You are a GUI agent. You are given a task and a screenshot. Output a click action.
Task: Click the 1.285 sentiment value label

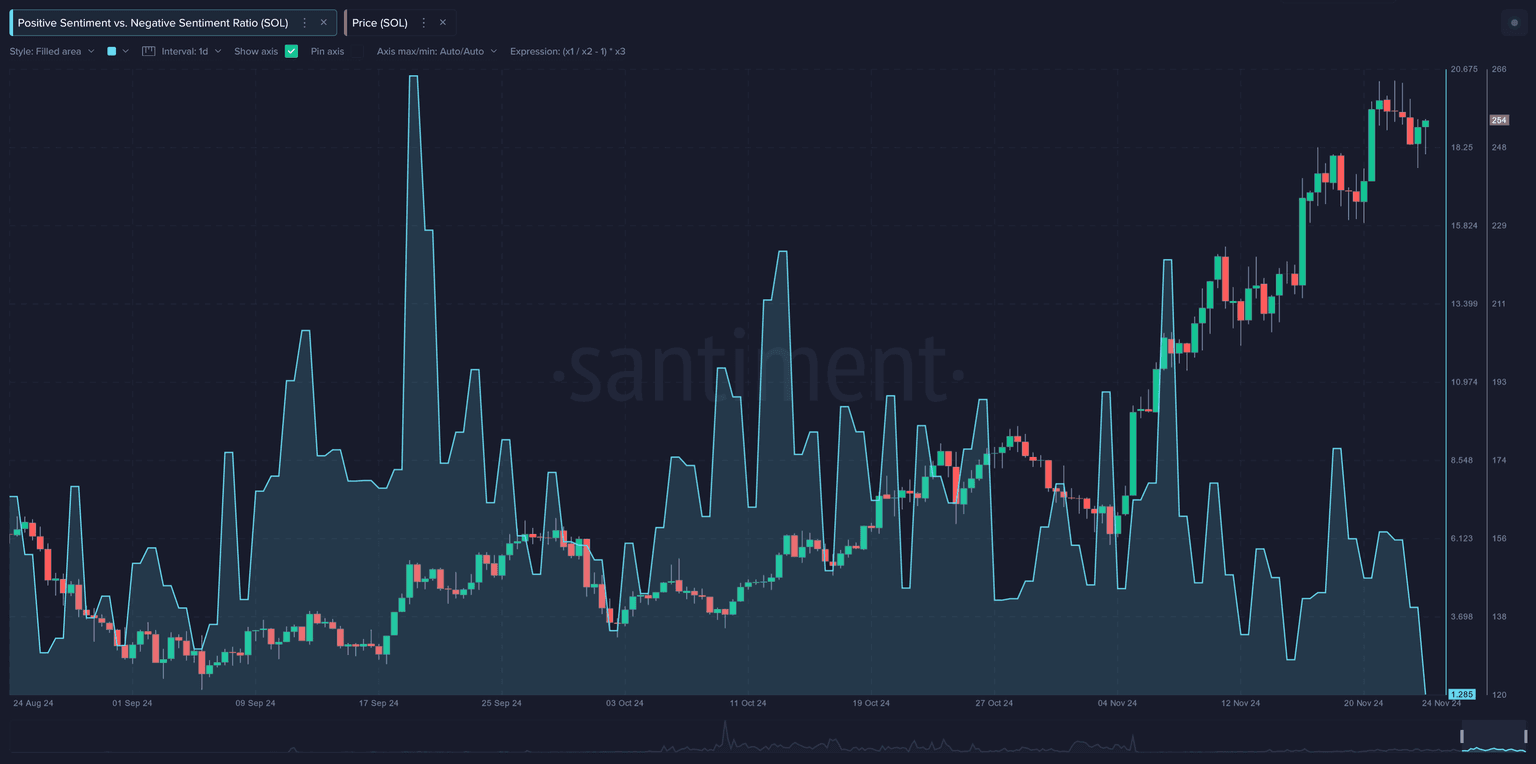[x=1461, y=694]
